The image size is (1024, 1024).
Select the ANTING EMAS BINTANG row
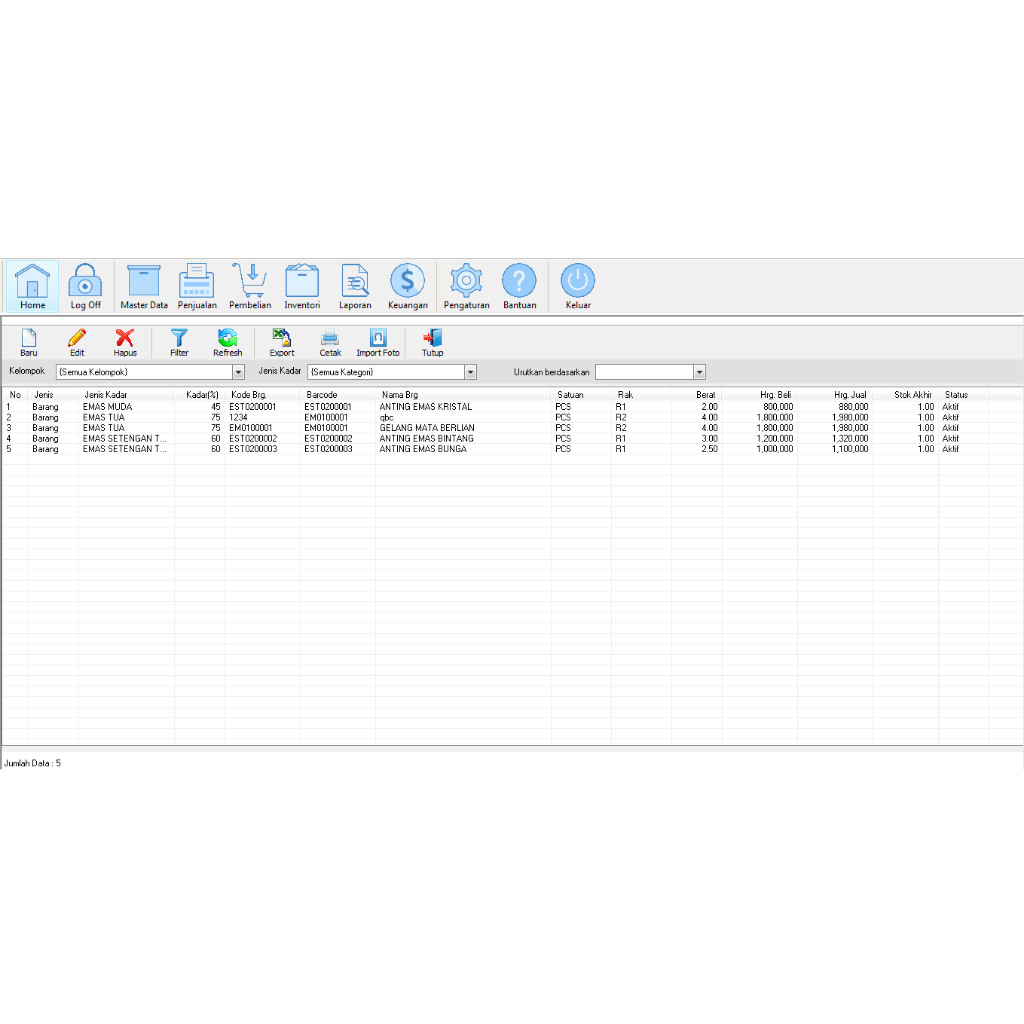(x=512, y=438)
